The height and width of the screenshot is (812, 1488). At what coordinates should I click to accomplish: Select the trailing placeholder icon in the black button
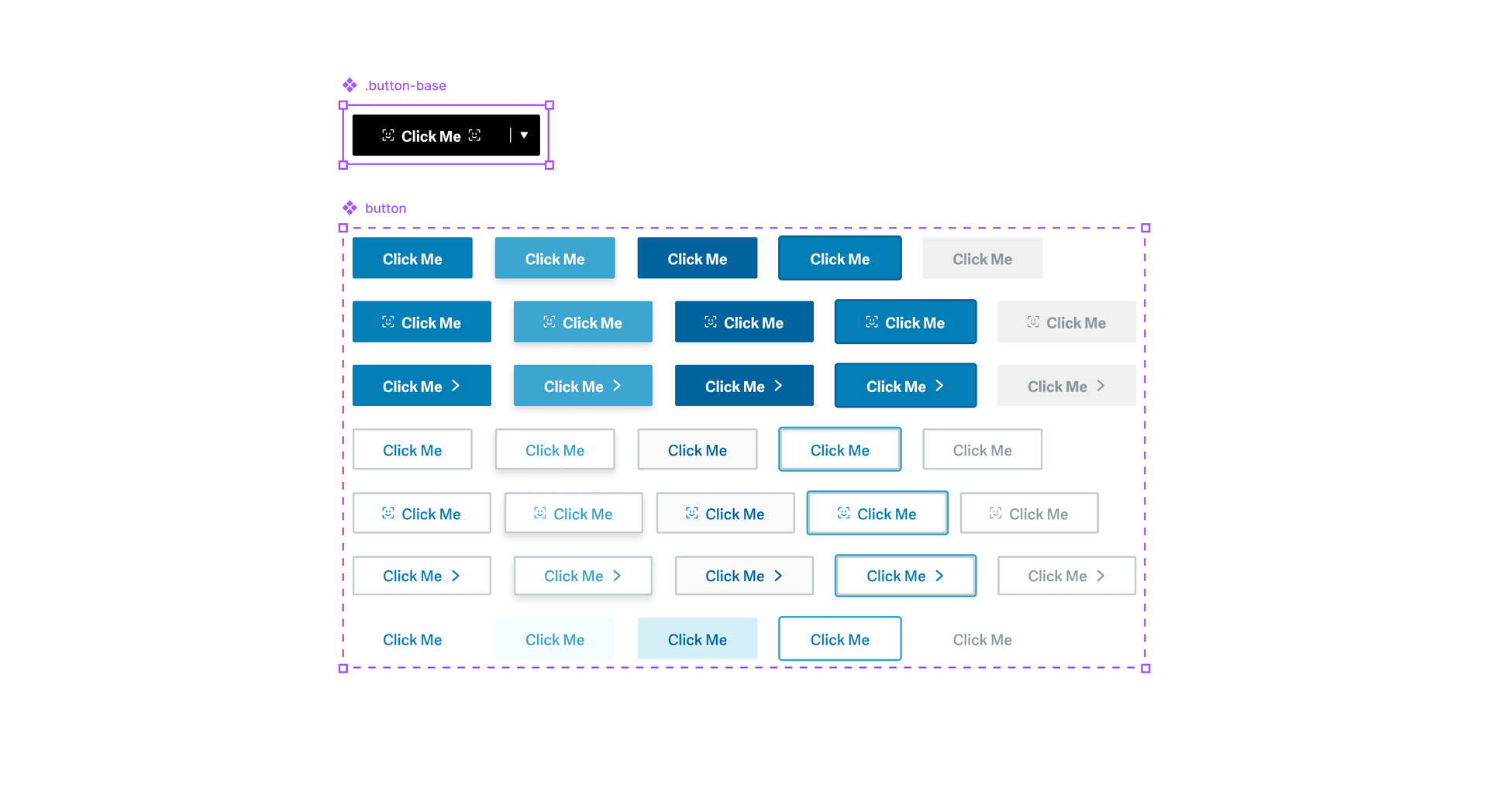475,136
